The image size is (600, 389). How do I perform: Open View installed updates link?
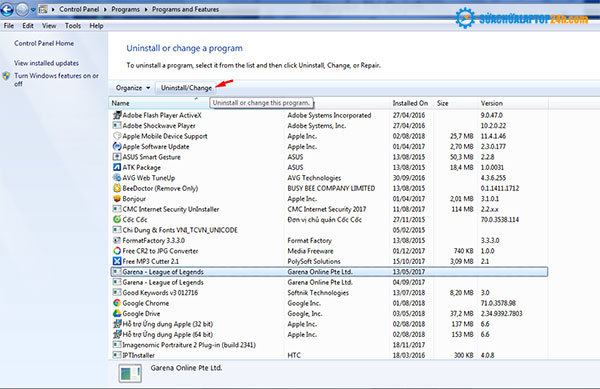[x=46, y=63]
